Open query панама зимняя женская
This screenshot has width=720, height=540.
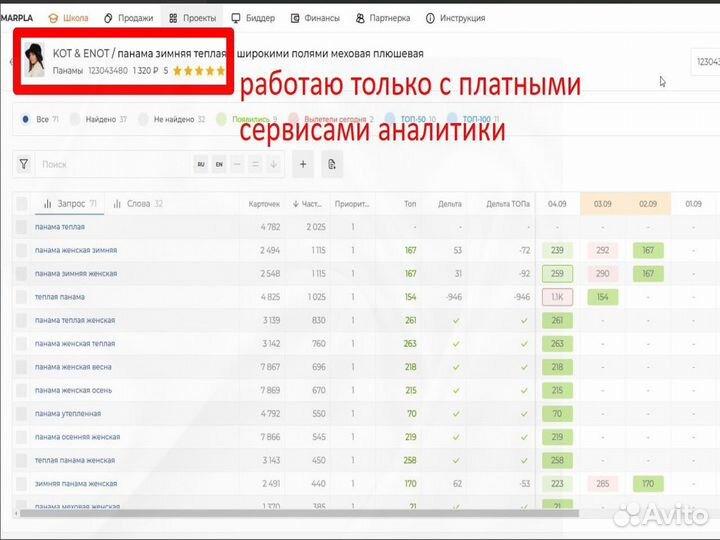(x=76, y=274)
